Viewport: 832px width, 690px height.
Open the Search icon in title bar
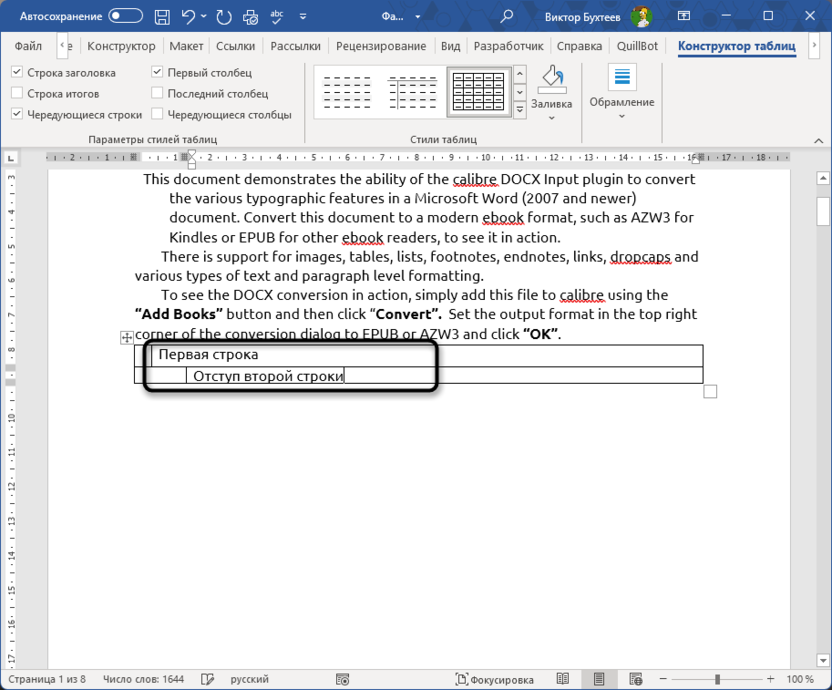(x=506, y=16)
